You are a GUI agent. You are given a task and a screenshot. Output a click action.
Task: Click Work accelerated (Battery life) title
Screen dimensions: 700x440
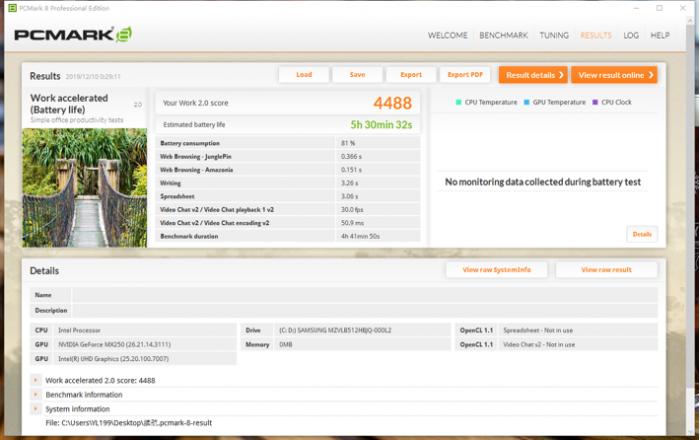pyautogui.click(x=69, y=104)
